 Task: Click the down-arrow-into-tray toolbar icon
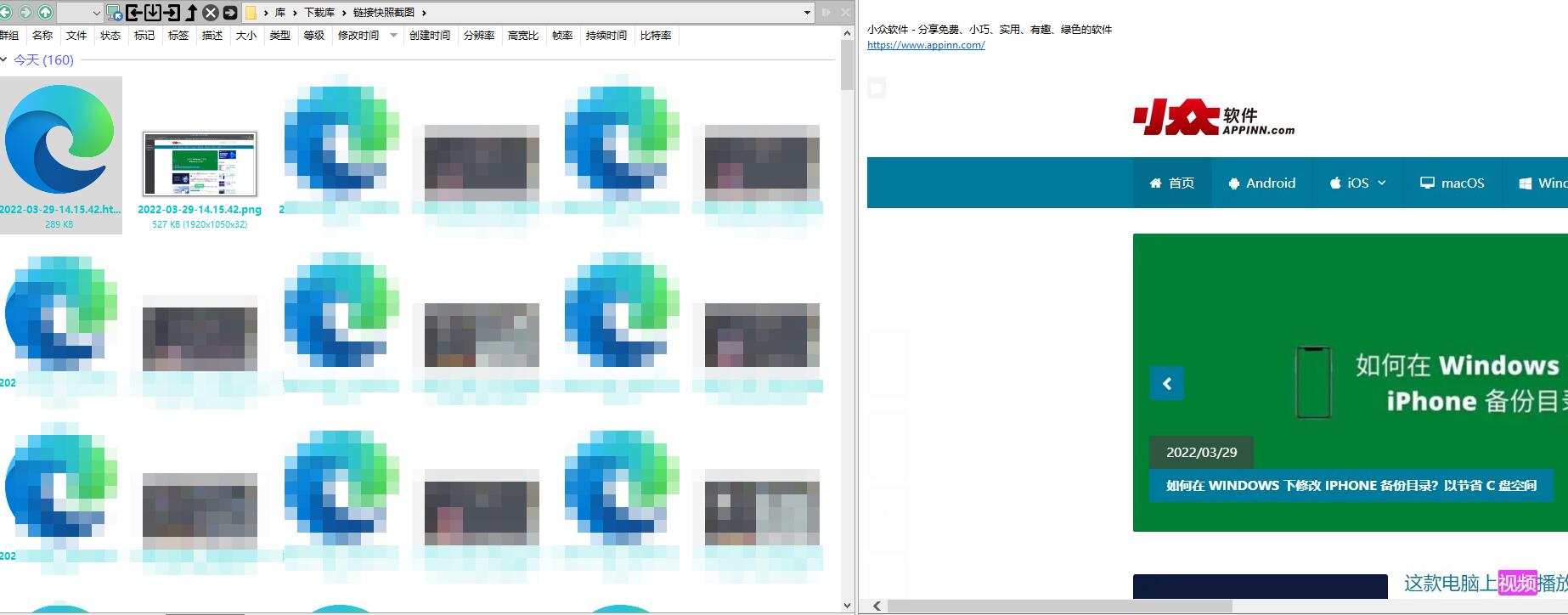(153, 12)
